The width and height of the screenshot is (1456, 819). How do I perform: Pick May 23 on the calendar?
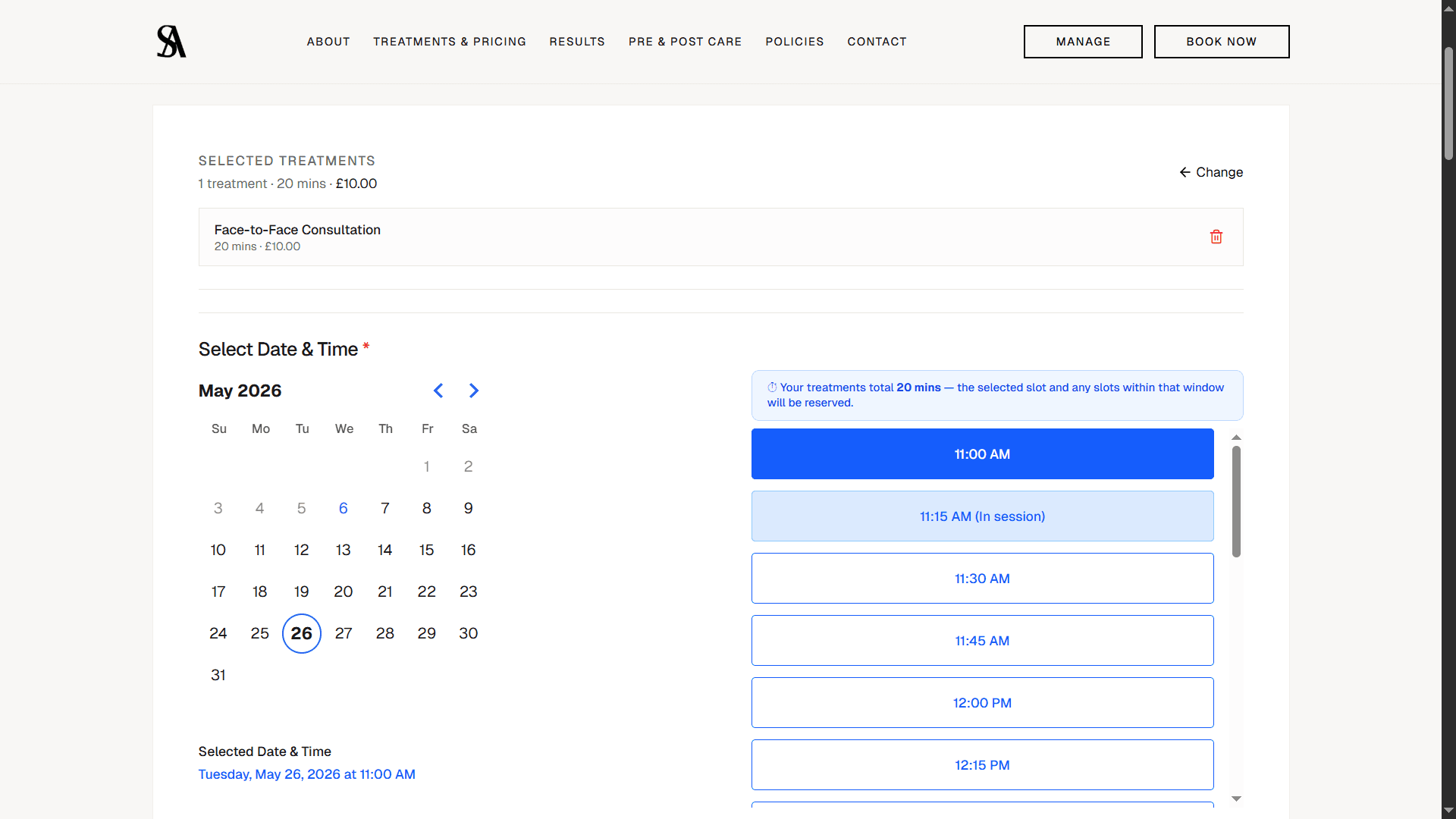(469, 591)
